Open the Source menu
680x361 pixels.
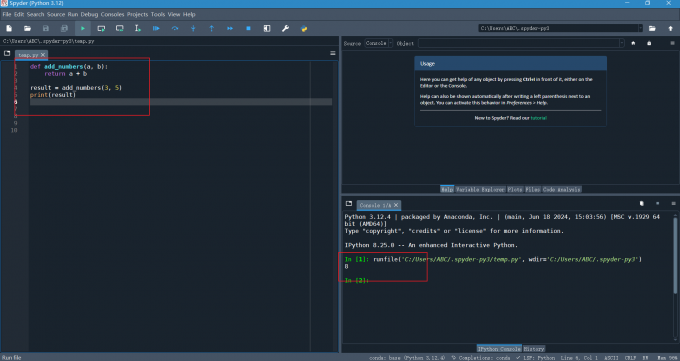click(56, 14)
